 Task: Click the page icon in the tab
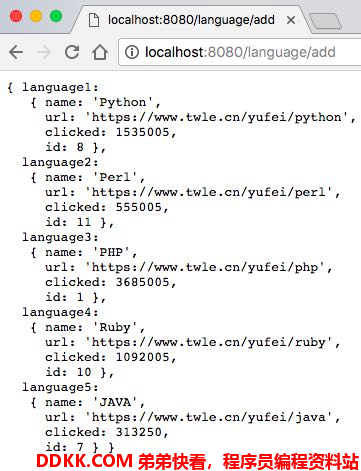coord(94,20)
